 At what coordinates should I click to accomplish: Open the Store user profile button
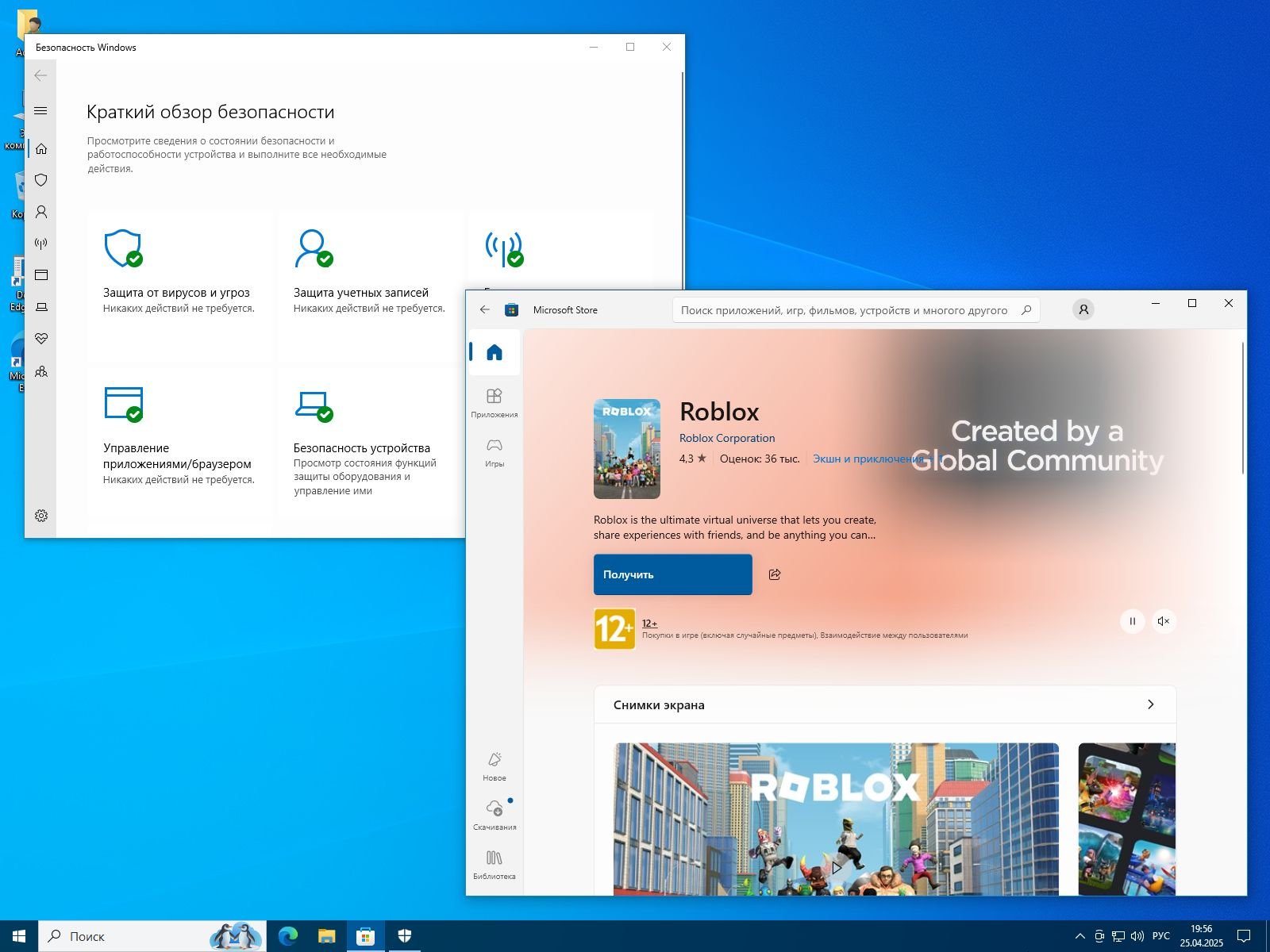[1083, 310]
